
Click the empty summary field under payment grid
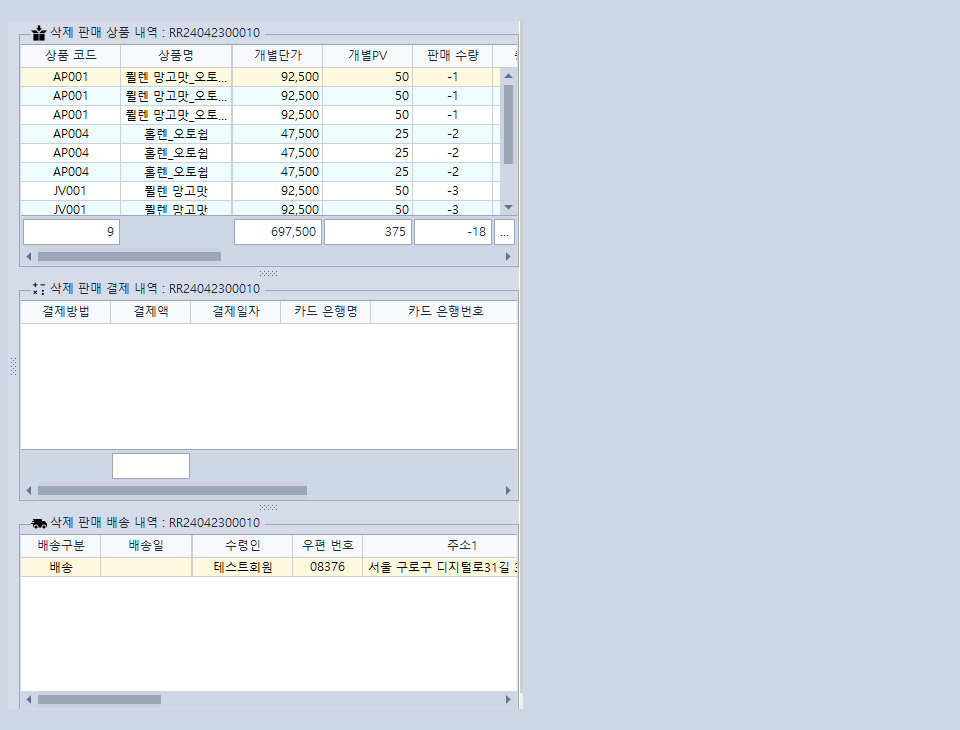click(x=150, y=466)
